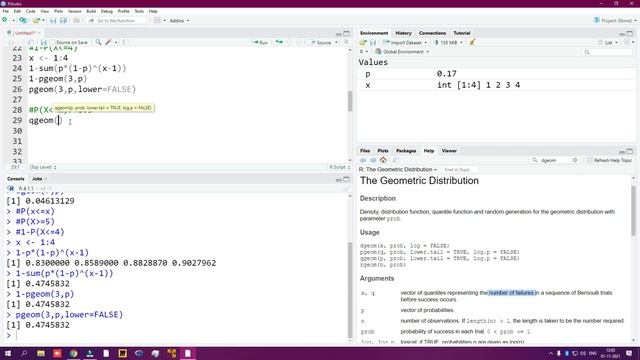Open the List view dropdown in Environment
Viewport: 640px width, 360px height.
click(608, 42)
